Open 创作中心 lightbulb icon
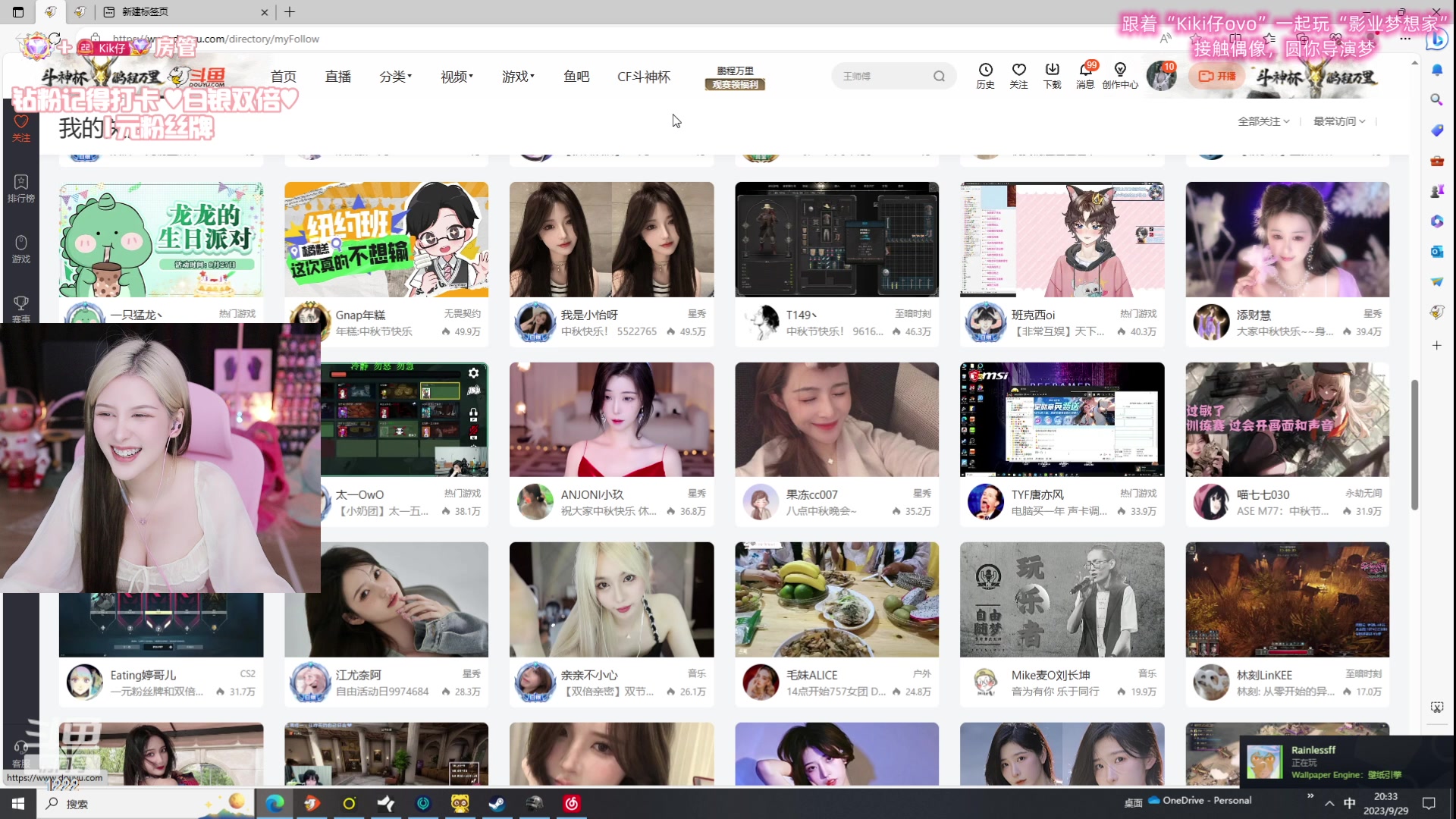1456x819 pixels. click(1120, 76)
